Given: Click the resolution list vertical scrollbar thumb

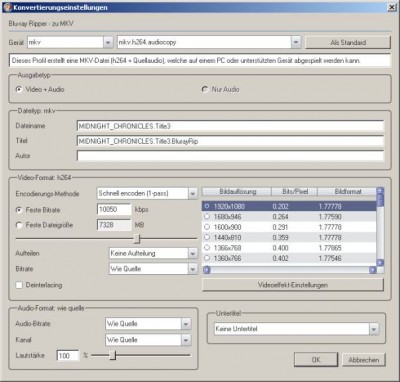Looking at the screenshot, I should coord(380,200).
